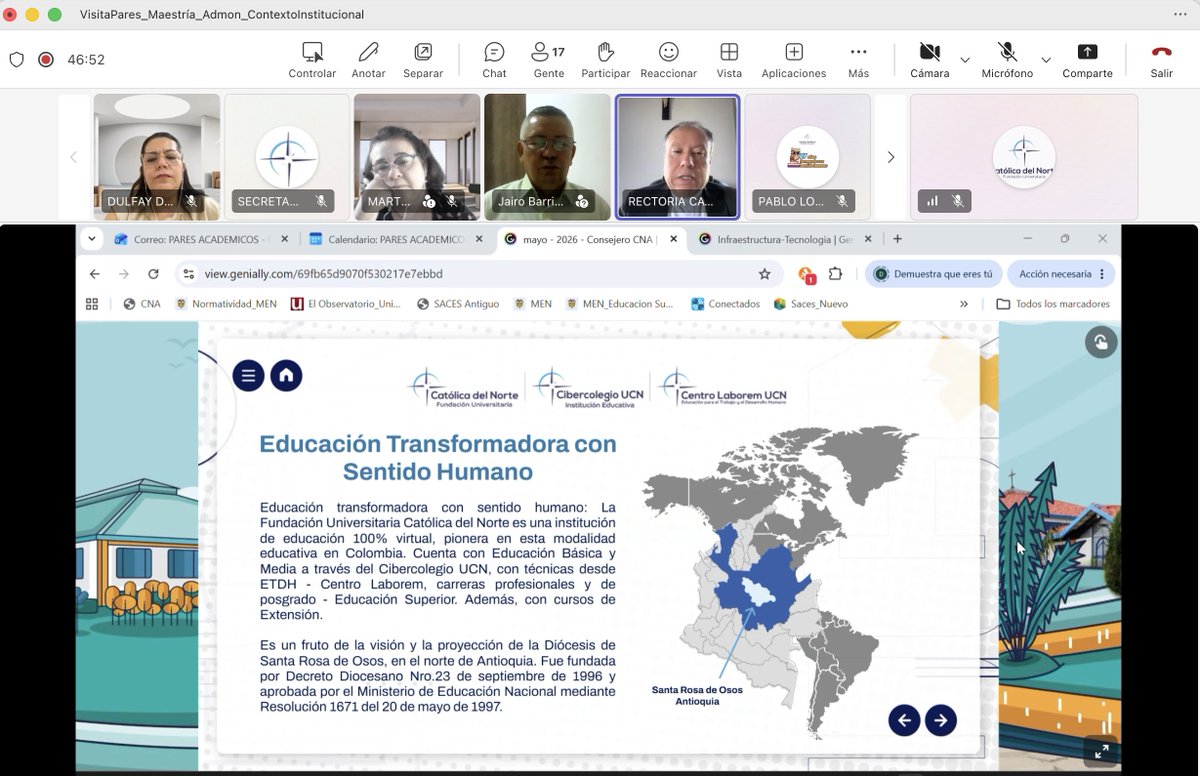Viewport: 1200px width, 776px height.
Task: Close the Infraestructura-Tecnologia tab
Action: 868,239
